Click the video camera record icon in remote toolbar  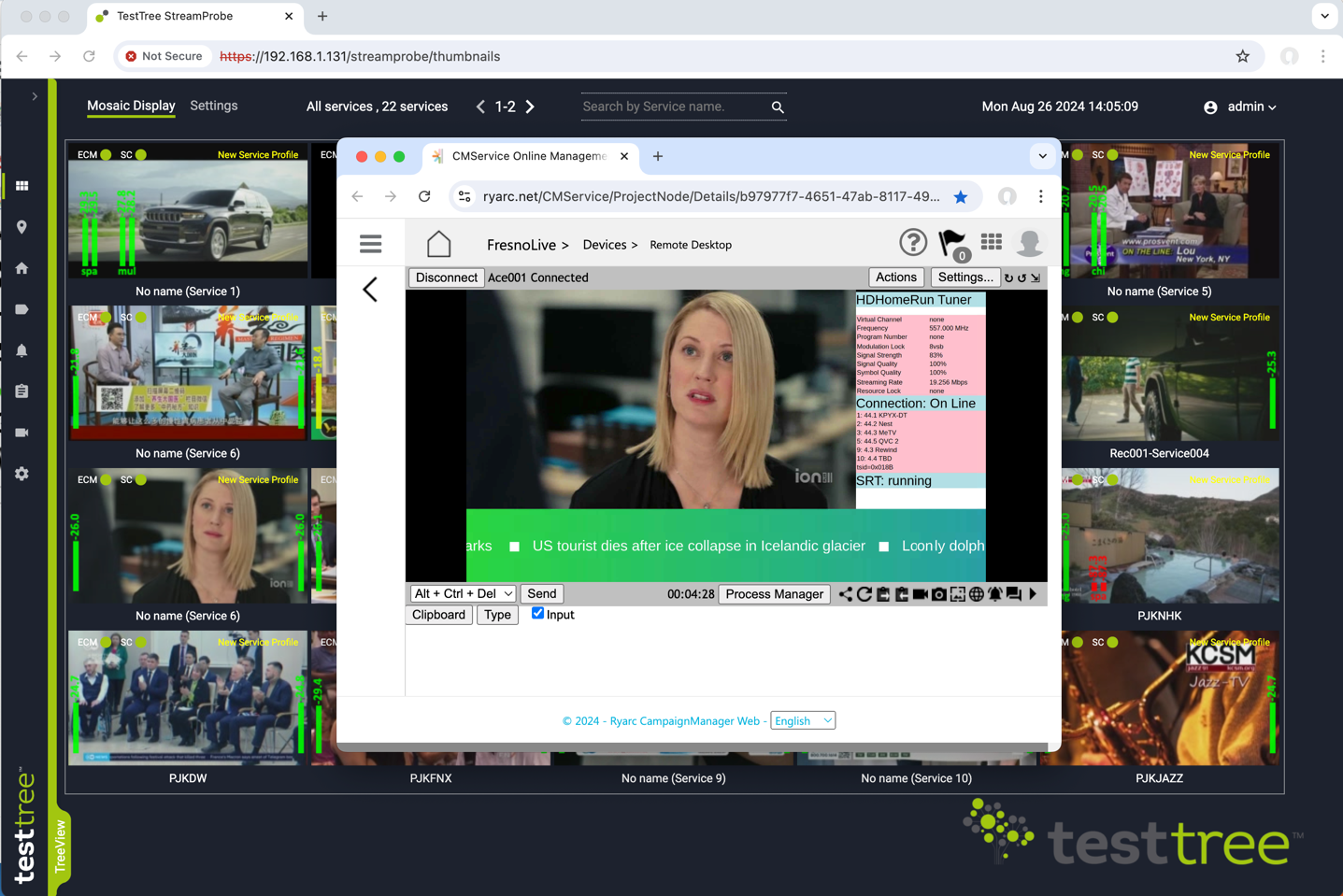tap(921, 594)
